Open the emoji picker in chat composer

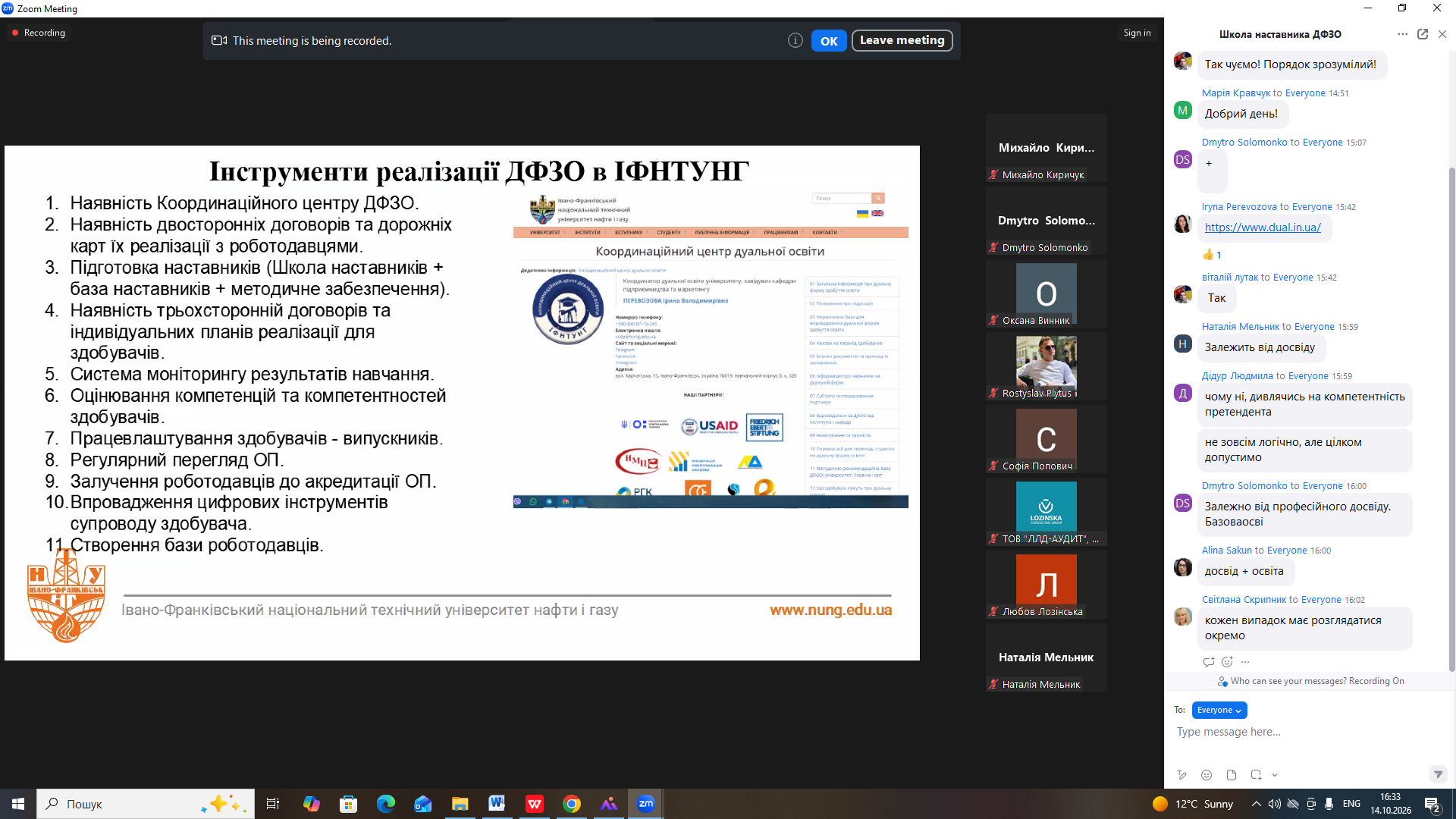point(1207,775)
